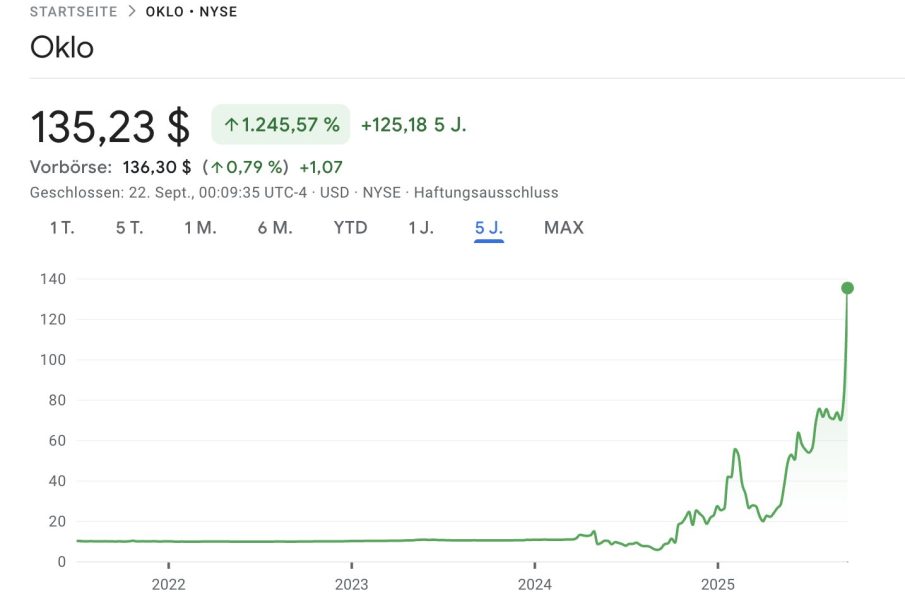The height and width of the screenshot is (613, 905).
Task: Click the green endpoint dot on the chart
Action: point(847,288)
